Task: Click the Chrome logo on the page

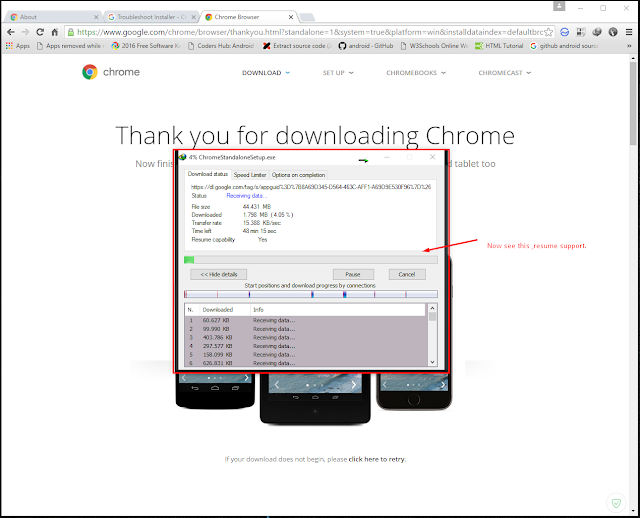Action: pos(111,72)
